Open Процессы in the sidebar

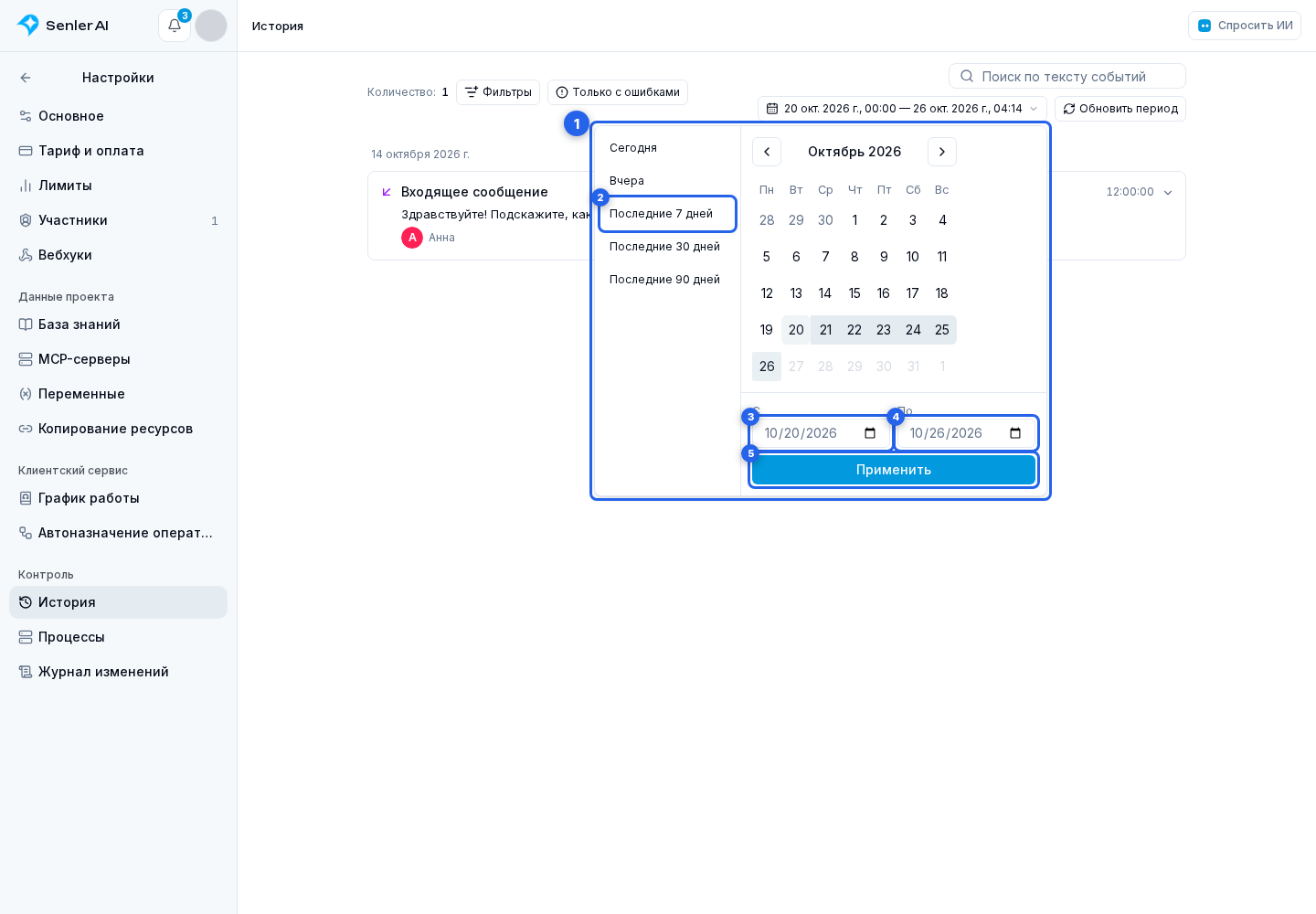click(119, 637)
